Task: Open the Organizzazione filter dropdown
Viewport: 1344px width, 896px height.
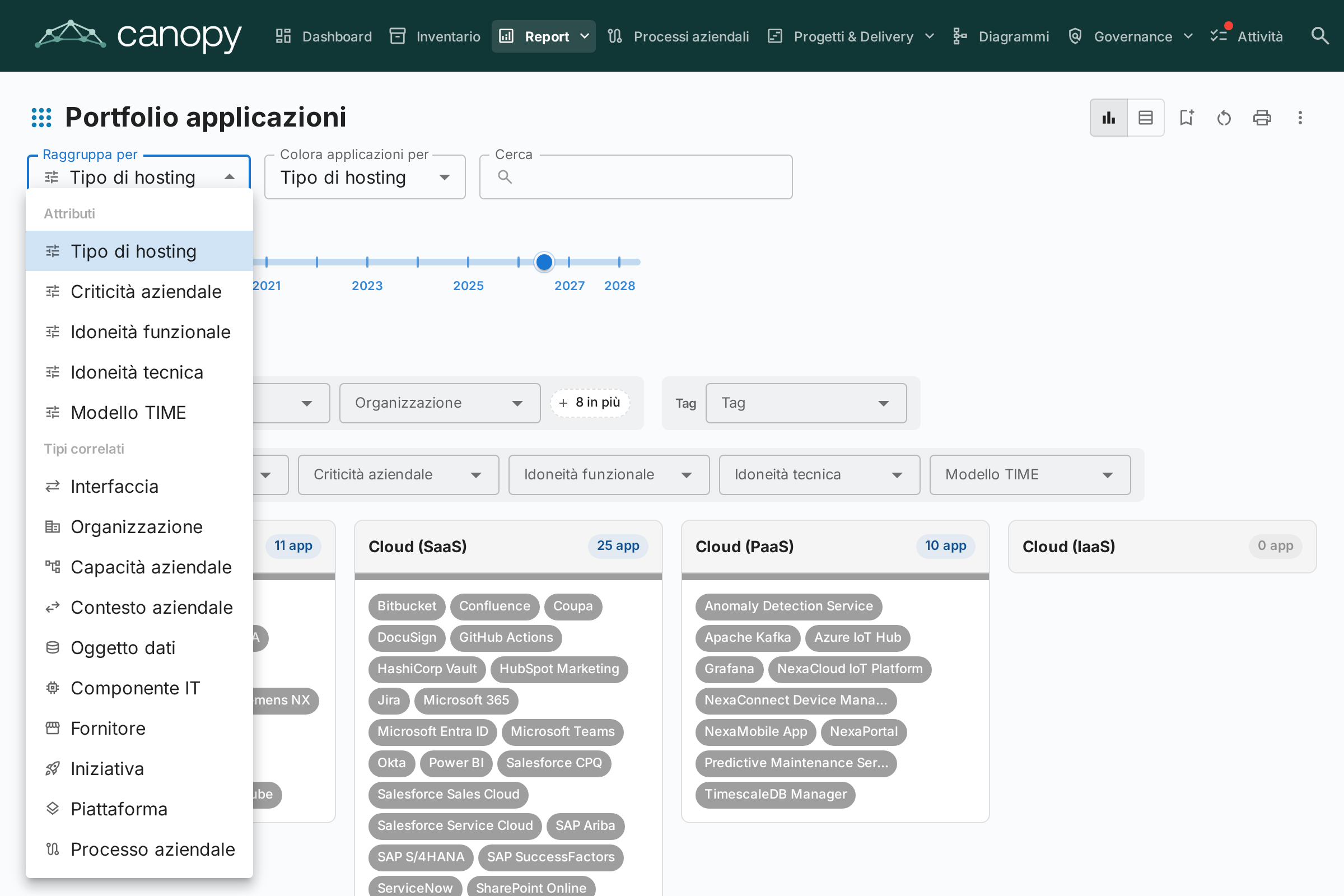Action: [x=440, y=403]
